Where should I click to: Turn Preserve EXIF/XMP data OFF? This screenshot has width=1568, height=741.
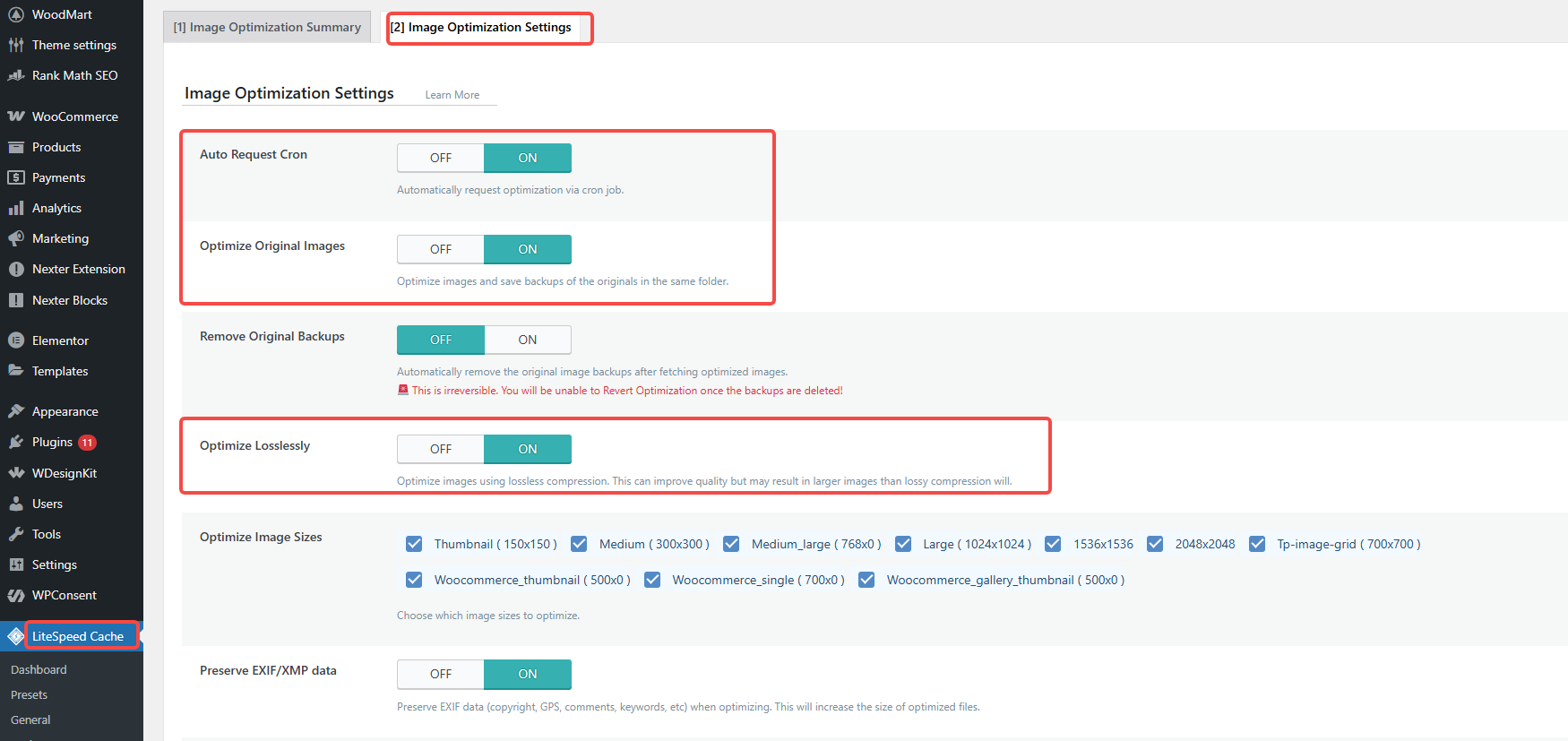coord(441,674)
